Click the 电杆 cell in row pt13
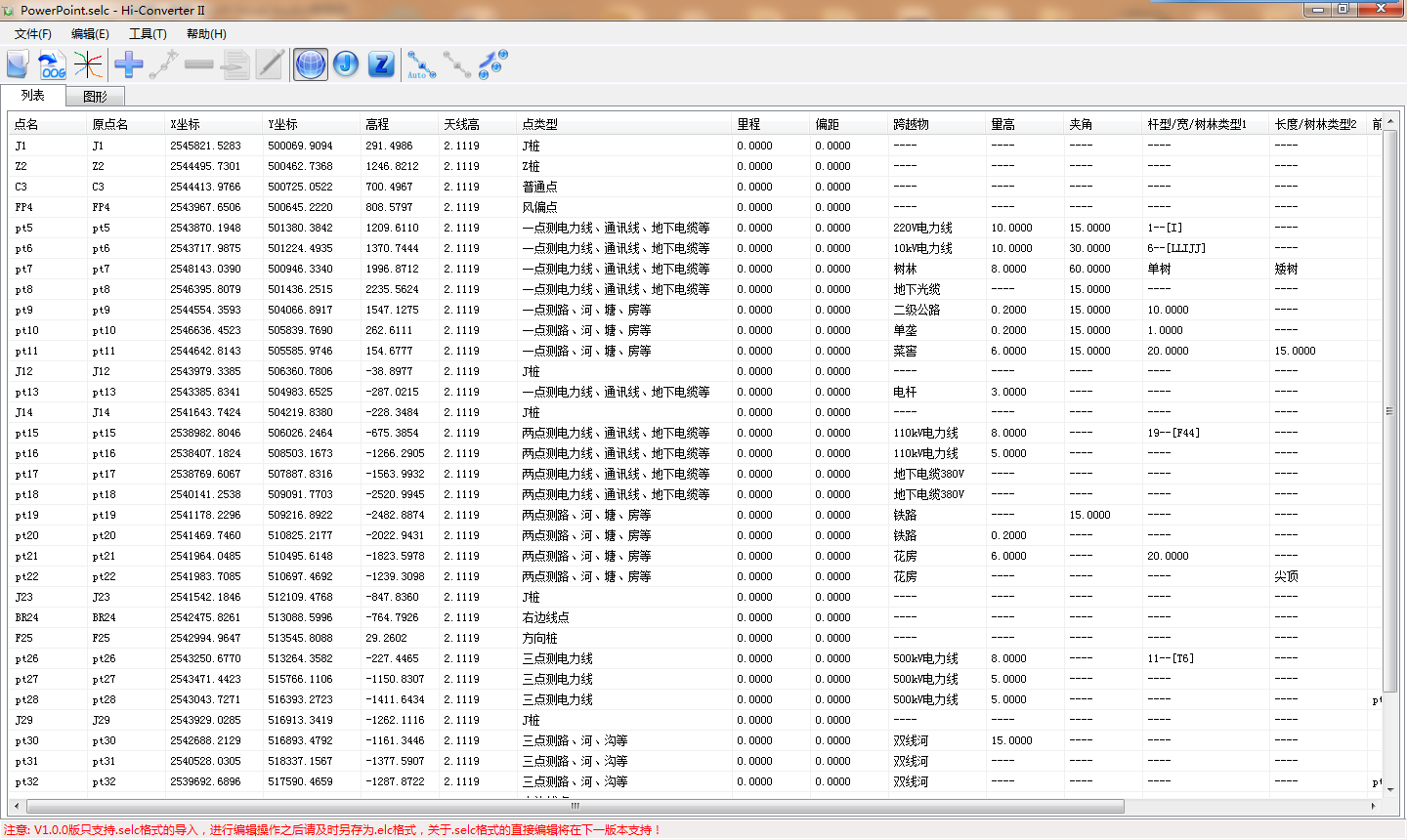Viewport: 1407px width, 840px height. (905, 392)
